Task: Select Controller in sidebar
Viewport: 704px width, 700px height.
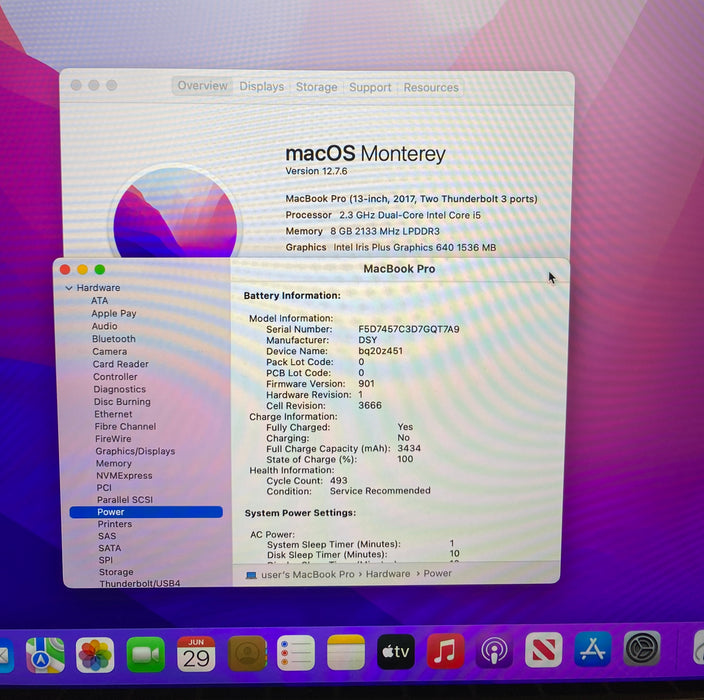Action: point(115,377)
